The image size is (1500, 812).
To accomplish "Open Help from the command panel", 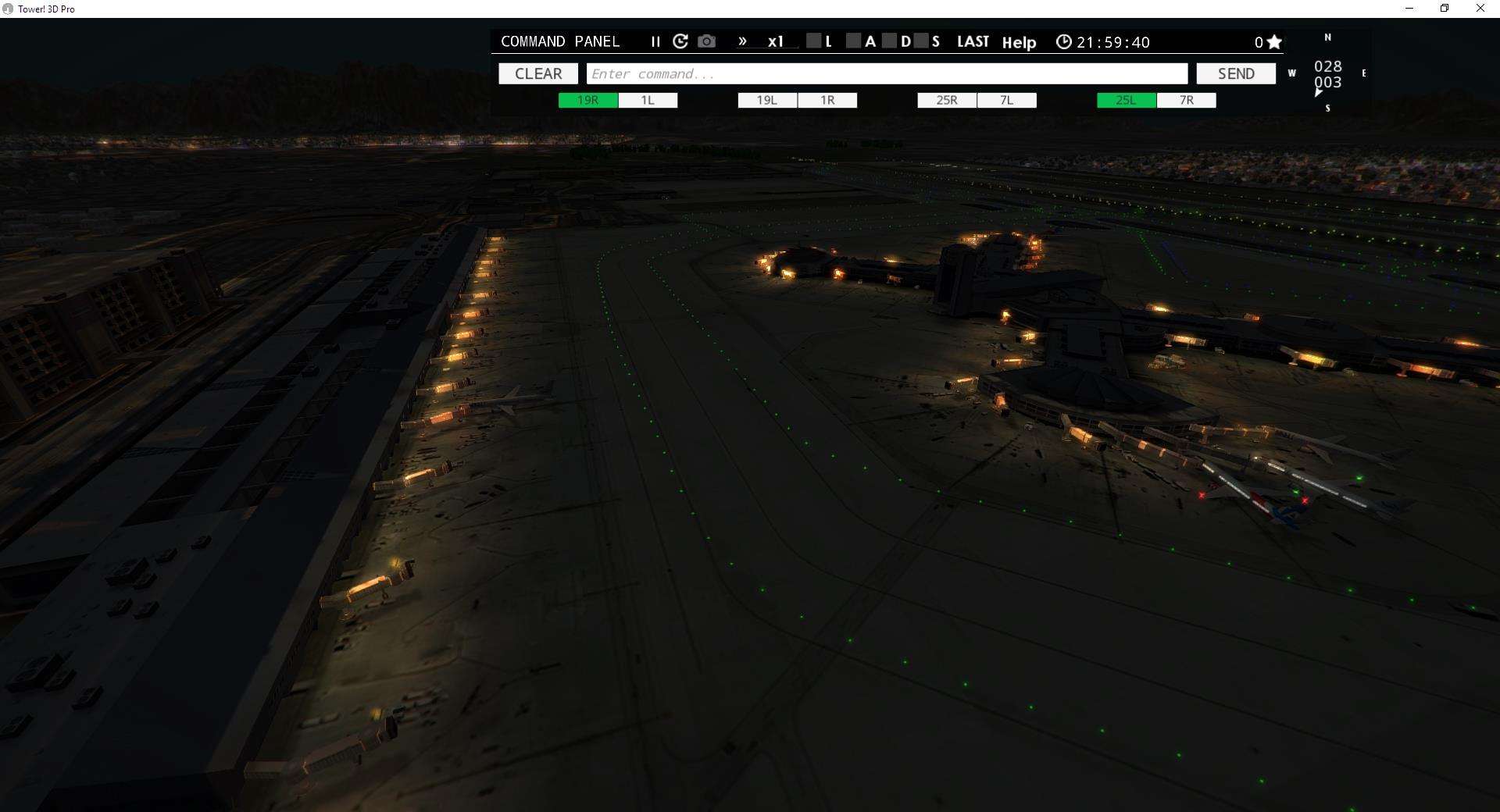I will coord(1019,42).
